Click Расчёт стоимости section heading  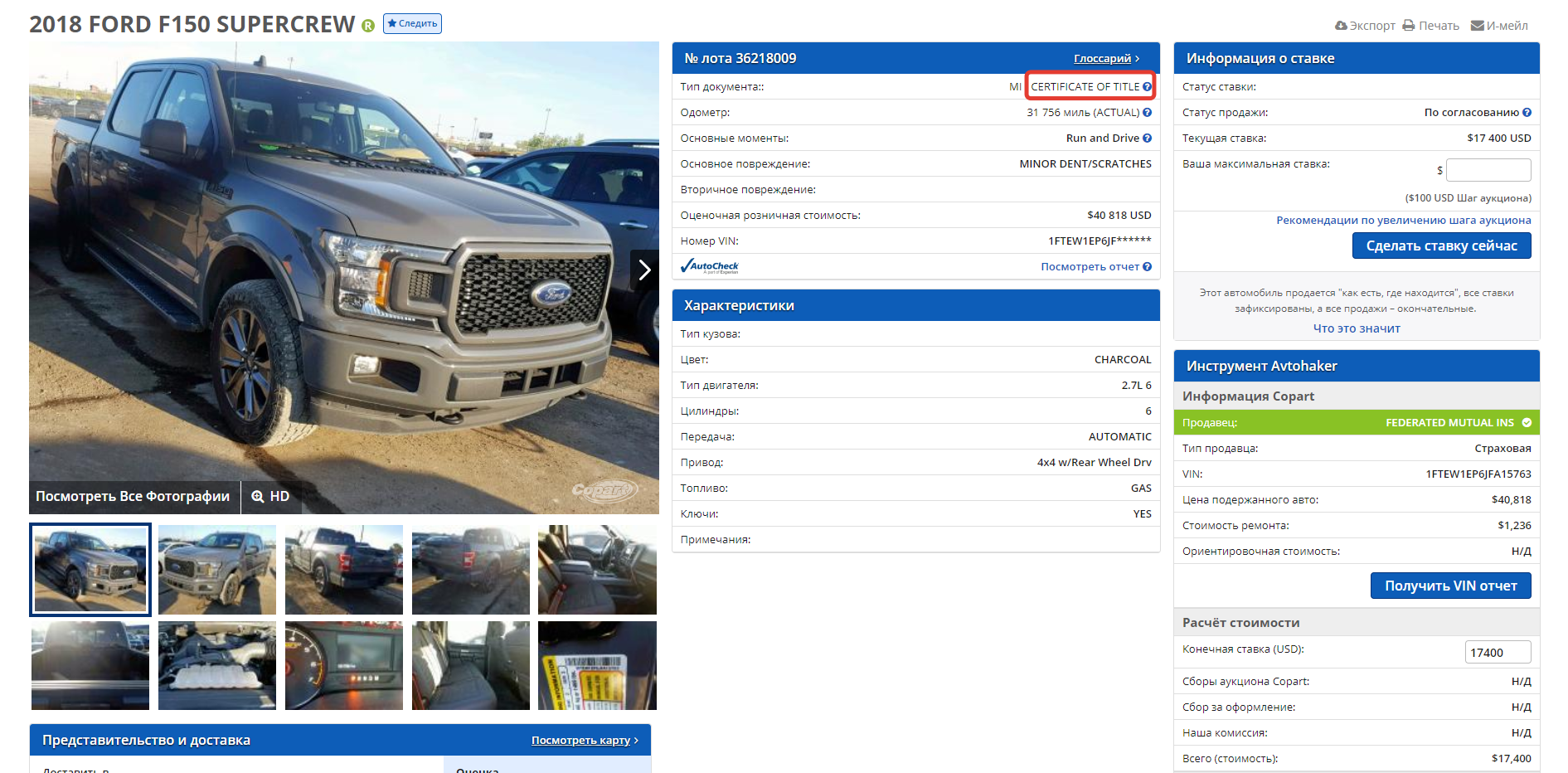coord(1240,622)
